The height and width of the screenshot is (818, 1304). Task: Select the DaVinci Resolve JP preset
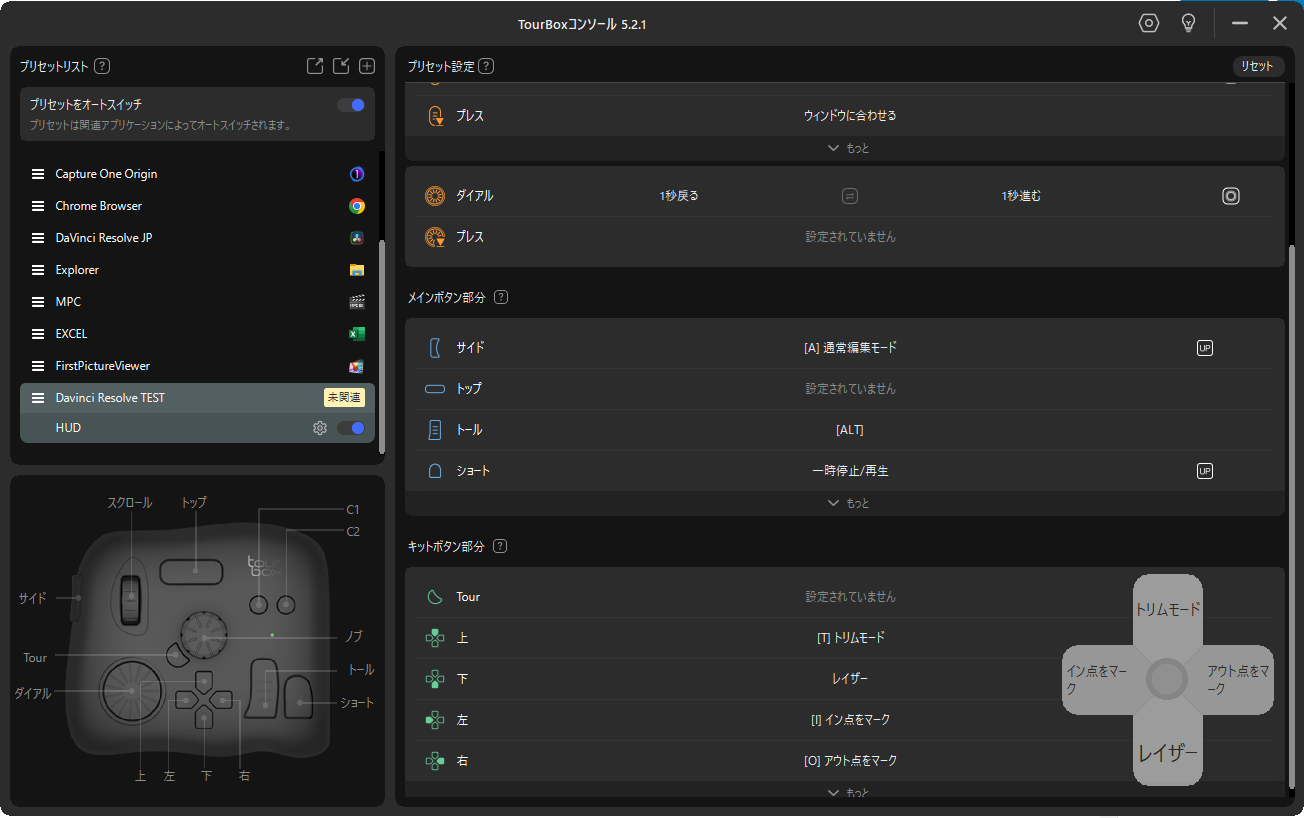pyautogui.click(x=104, y=238)
